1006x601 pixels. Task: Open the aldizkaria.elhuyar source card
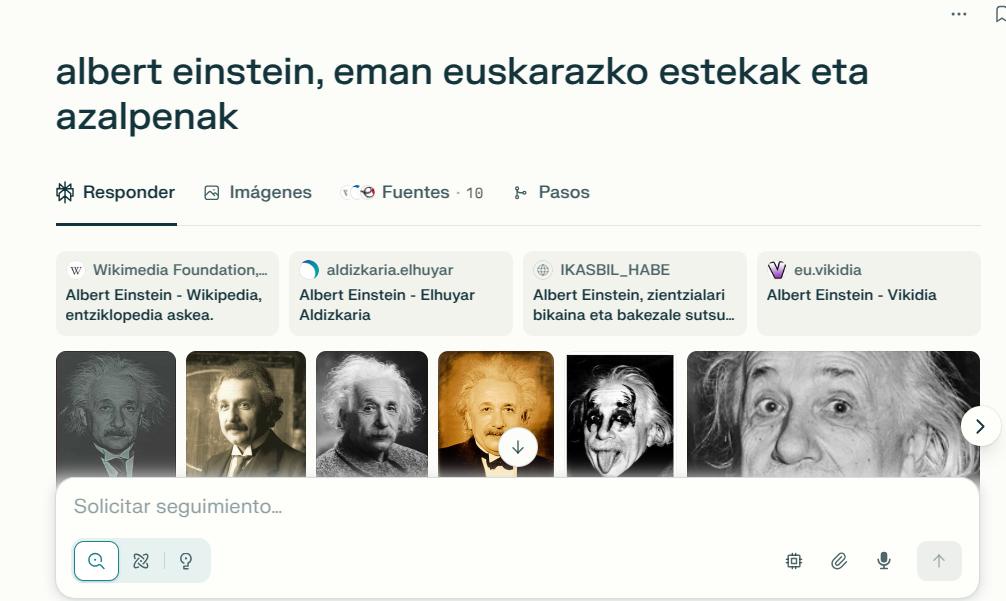pos(401,293)
